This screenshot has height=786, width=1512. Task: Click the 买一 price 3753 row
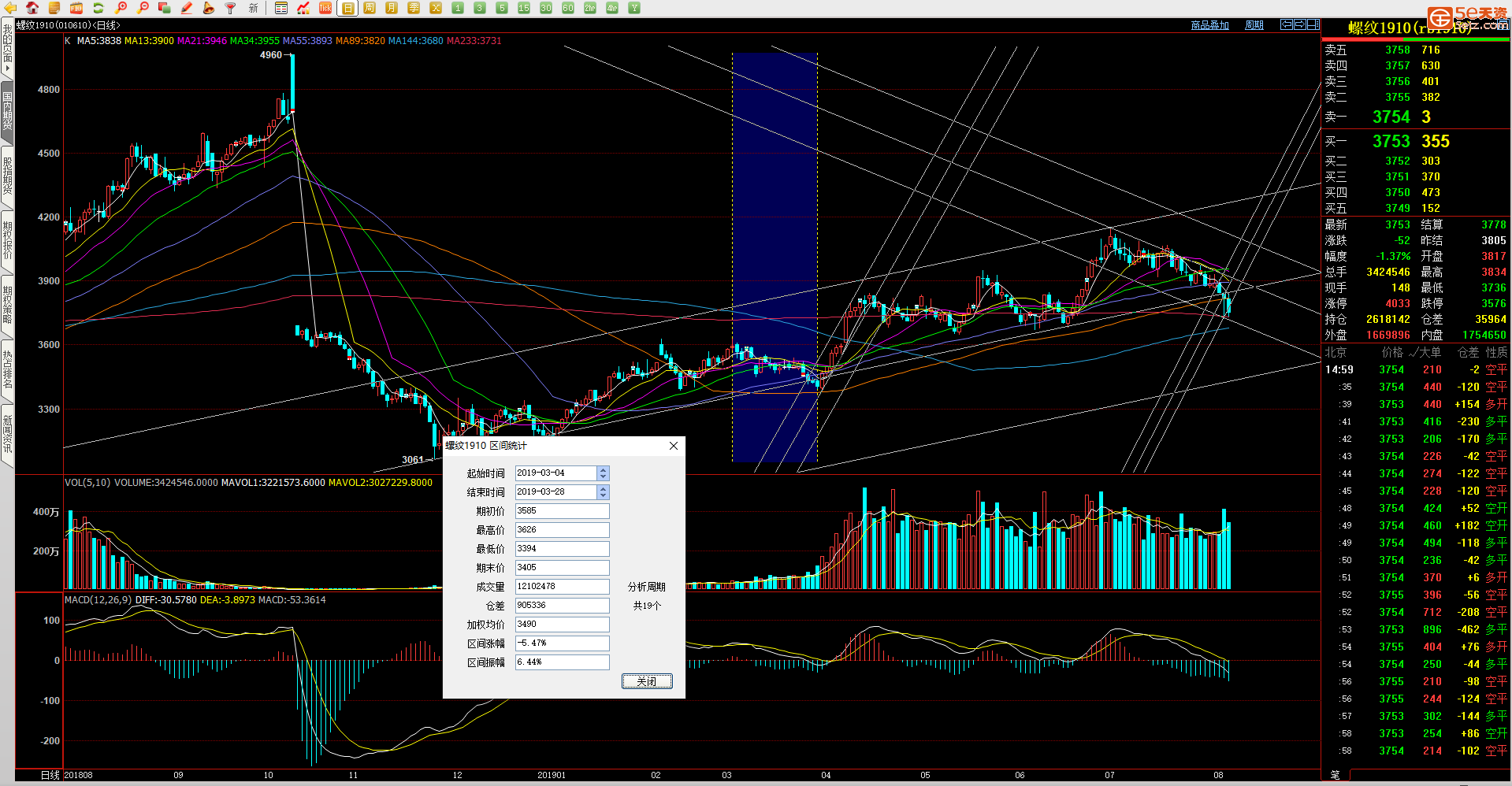(1416, 141)
